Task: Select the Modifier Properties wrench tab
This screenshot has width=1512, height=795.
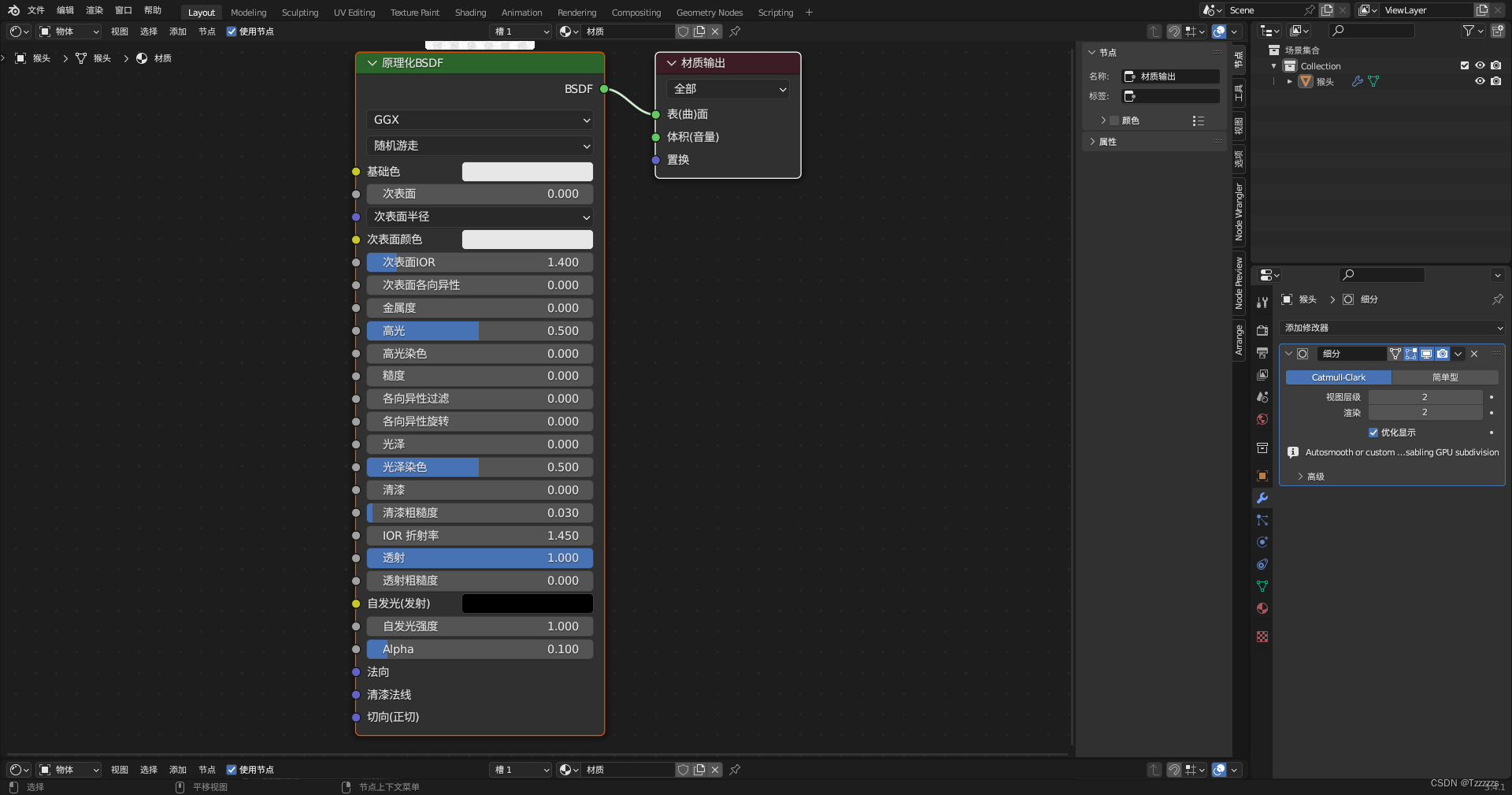Action: (x=1262, y=498)
